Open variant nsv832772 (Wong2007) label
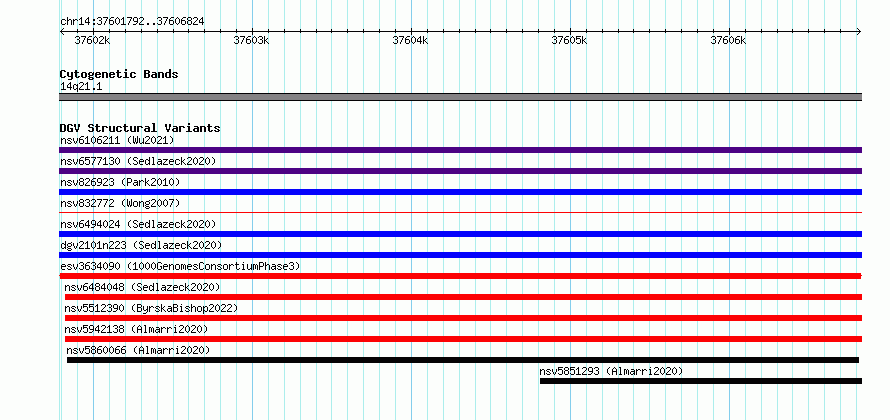The height and width of the screenshot is (420, 890). (x=120, y=203)
